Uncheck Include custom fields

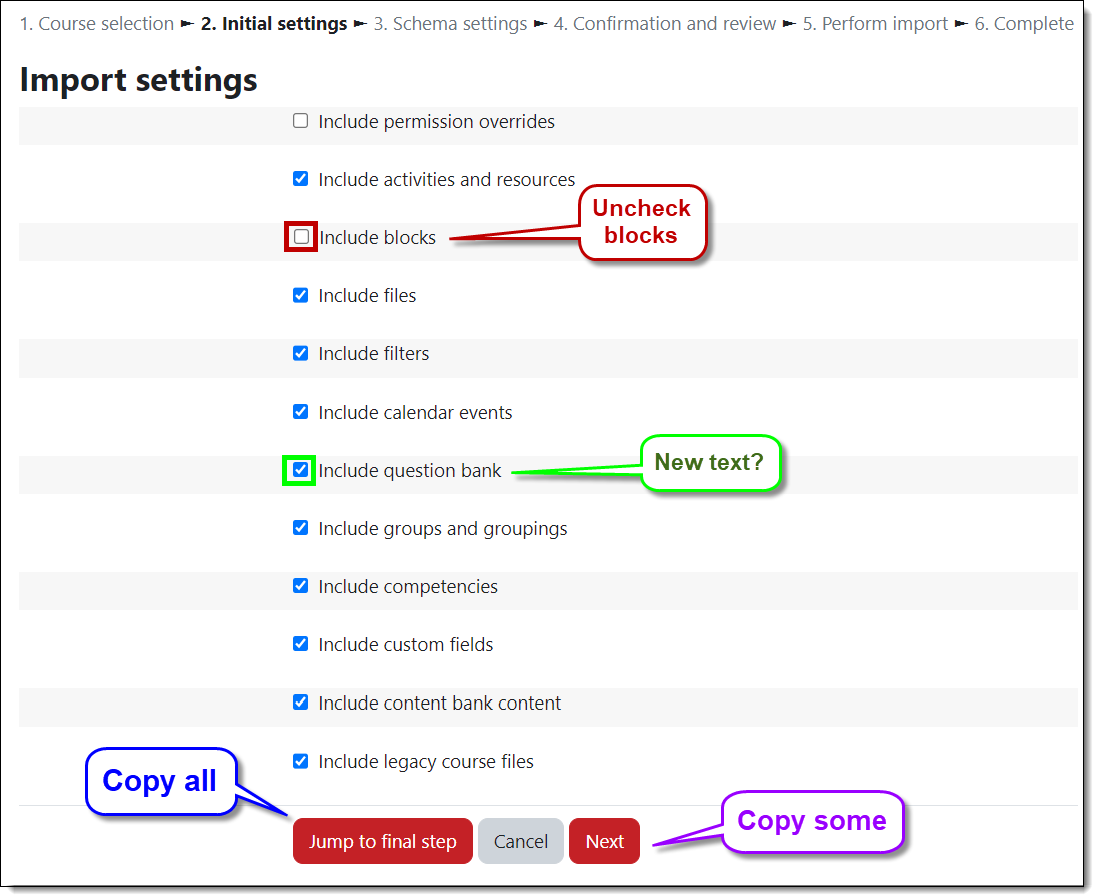coord(300,644)
